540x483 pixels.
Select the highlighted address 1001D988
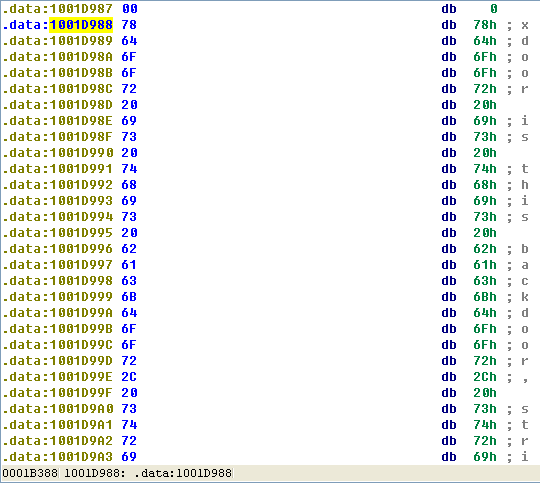[81, 25]
